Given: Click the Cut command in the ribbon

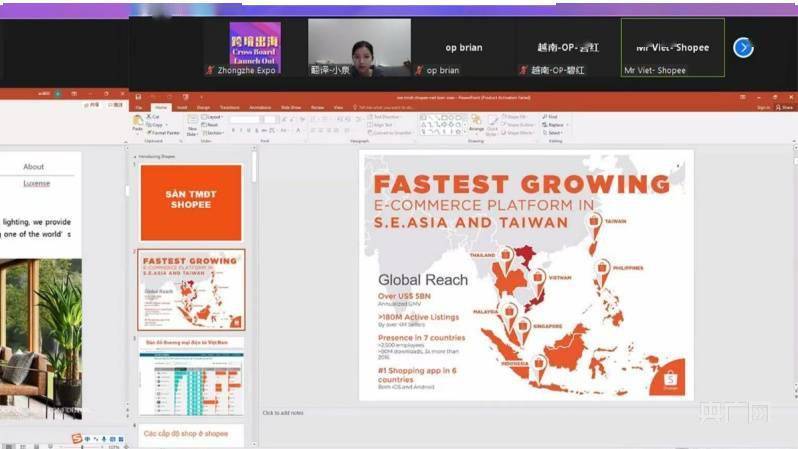Looking at the screenshot, I should pyautogui.click(x=153, y=116).
